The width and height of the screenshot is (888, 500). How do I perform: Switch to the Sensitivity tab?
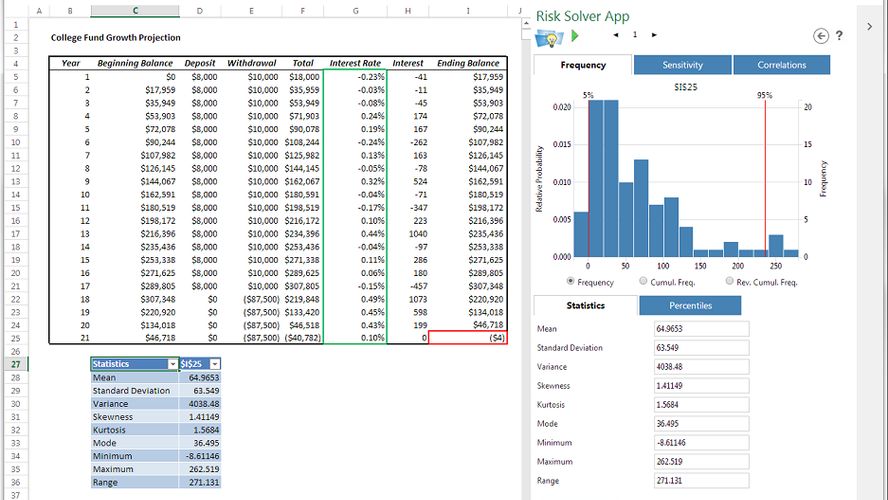click(x=682, y=65)
